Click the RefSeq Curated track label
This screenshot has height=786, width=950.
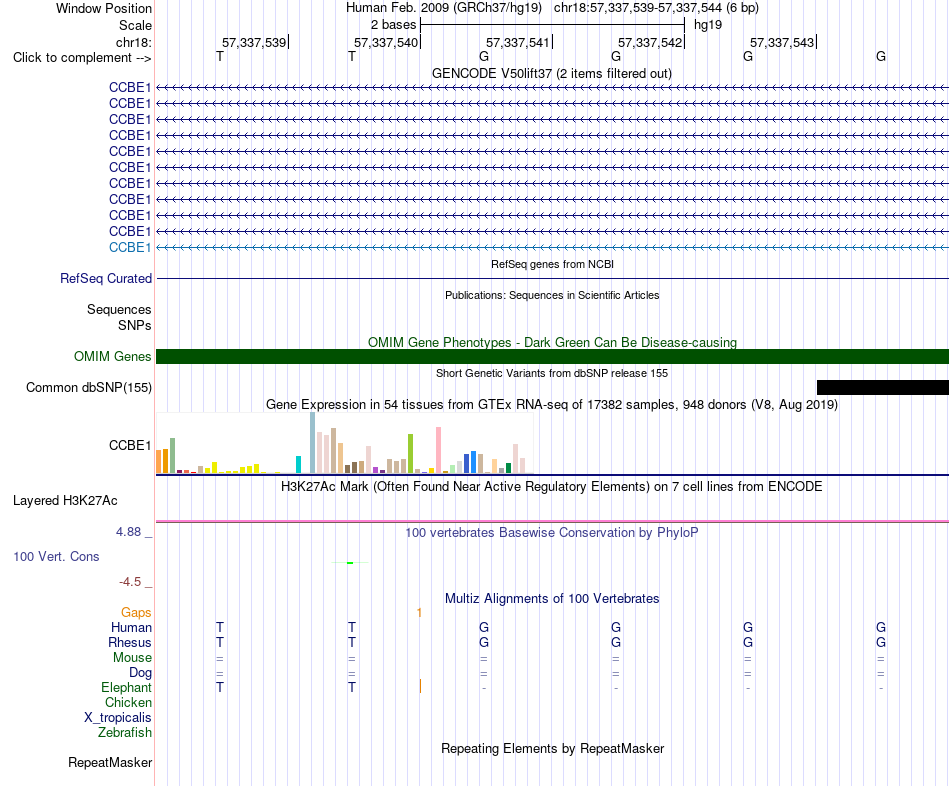click(x=105, y=278)
